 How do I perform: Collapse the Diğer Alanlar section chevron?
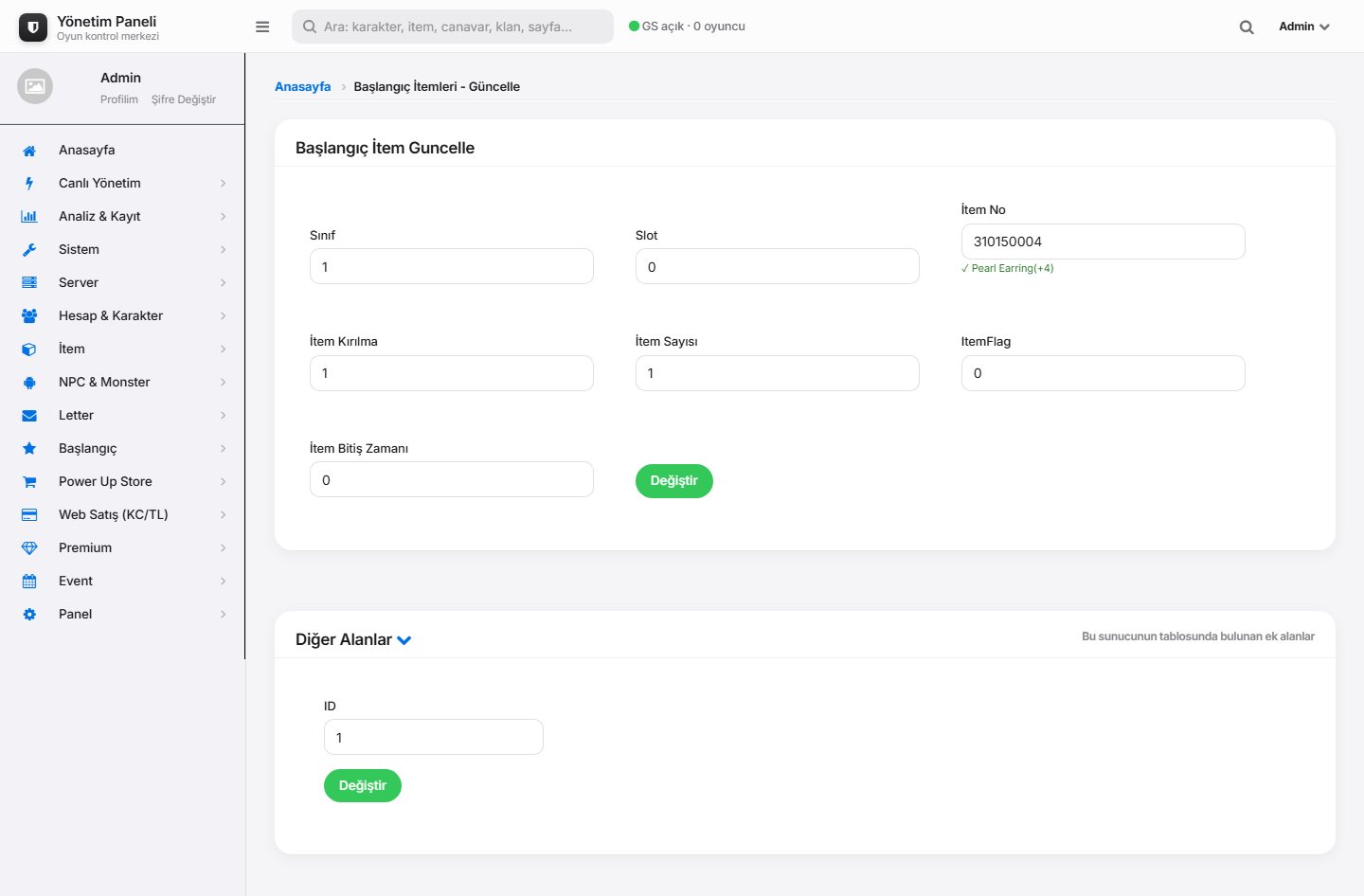pyautogui.click(x=404, y=640)
